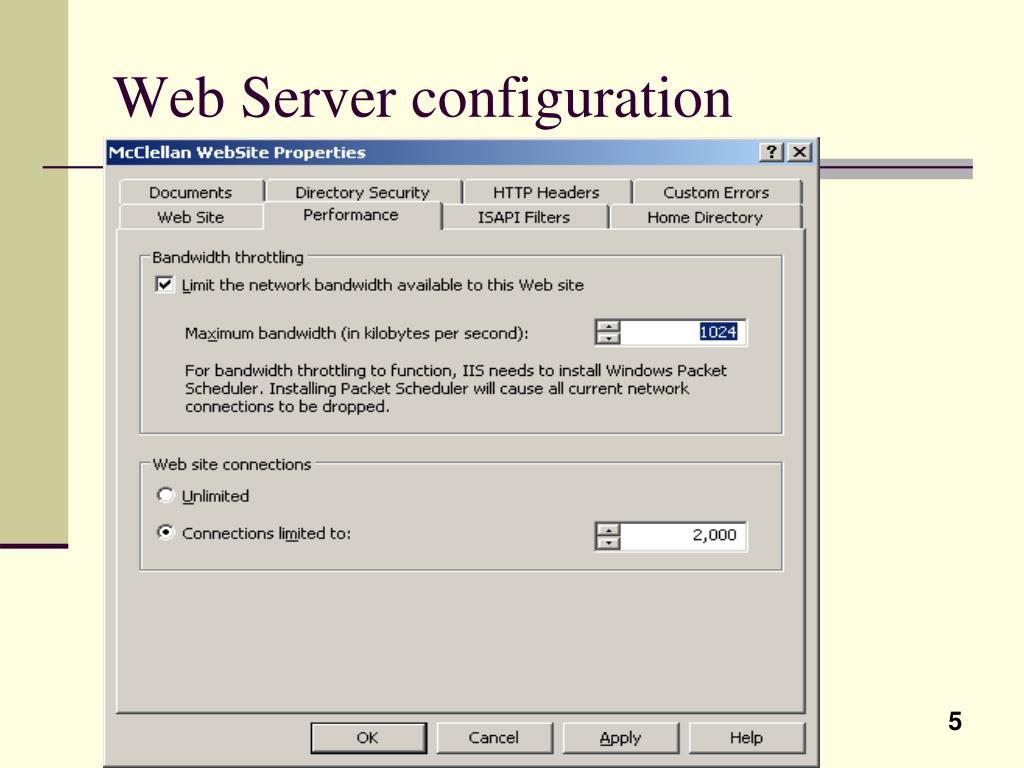Select the Unlimited connections radio button
Screen dimensions: 1024x768
[165, 495]
